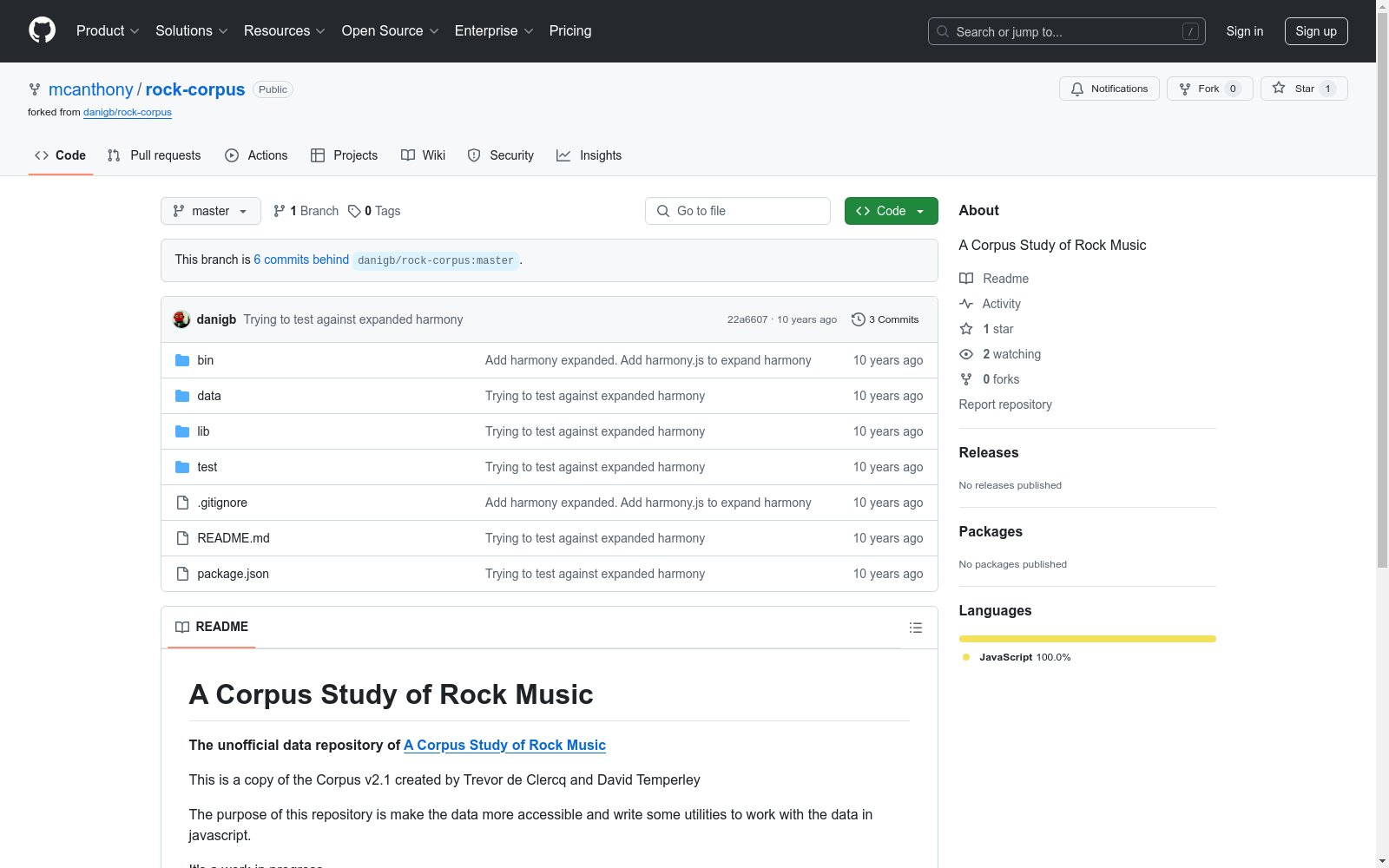Click the yellow JavaScript language bar
Screen dimensions: 1389x868
pos(1088,639)
